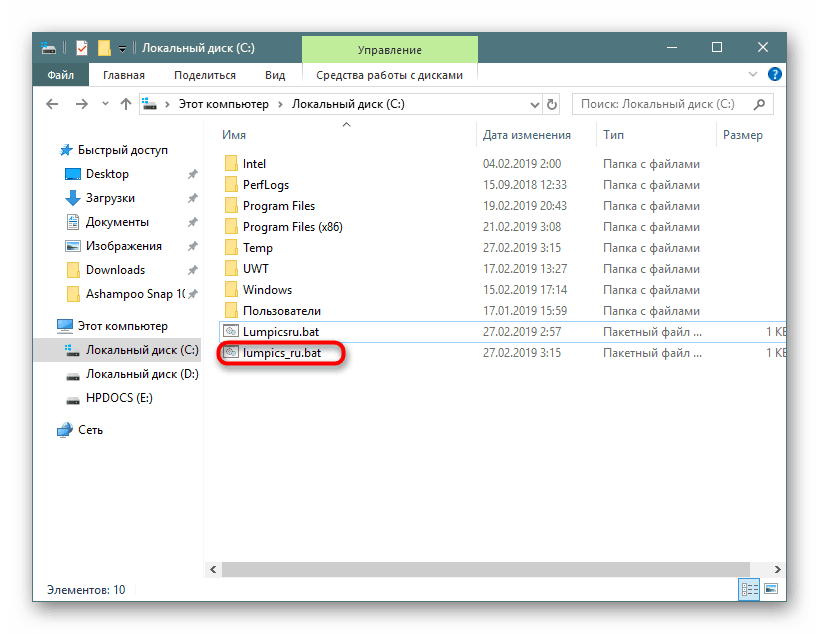Screen dimensions: 819x634
Task: Click inside the search box
Action: (x=670, y=103)
